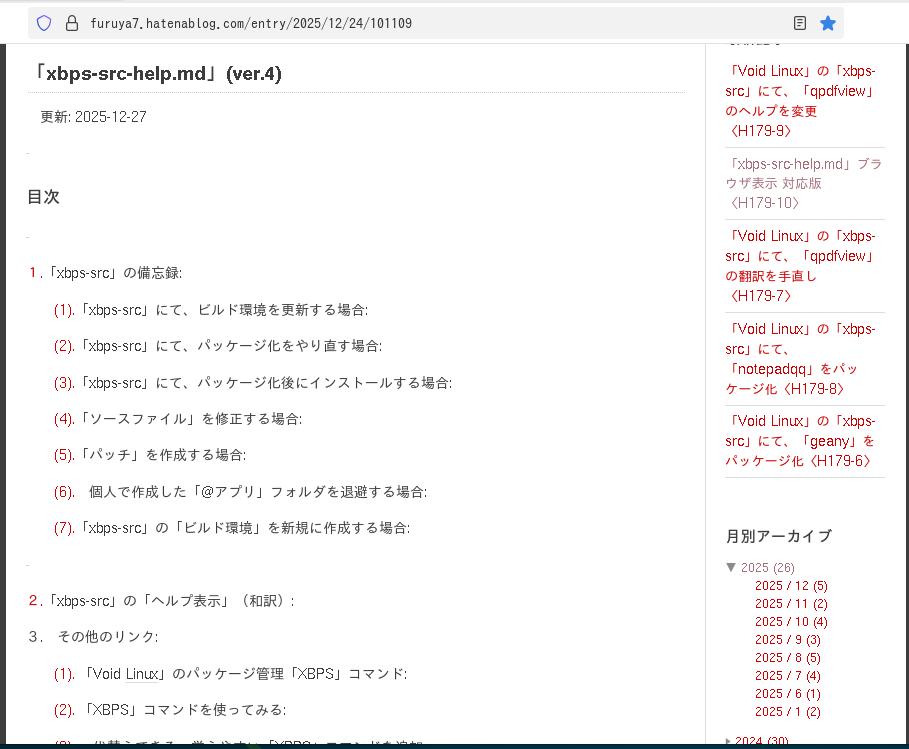Open article title xbps-src-help.md (ver.4)
Viewport: 909px width, 749px height.
pyautogui.click(x=155, y=74)
